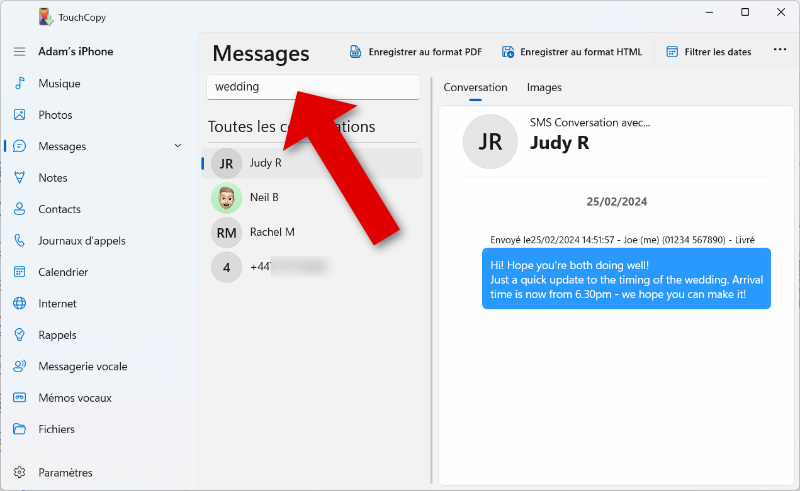Toggle the hamburger navigation menu
The height and width of the screenshot is (491, 800).
19,52
